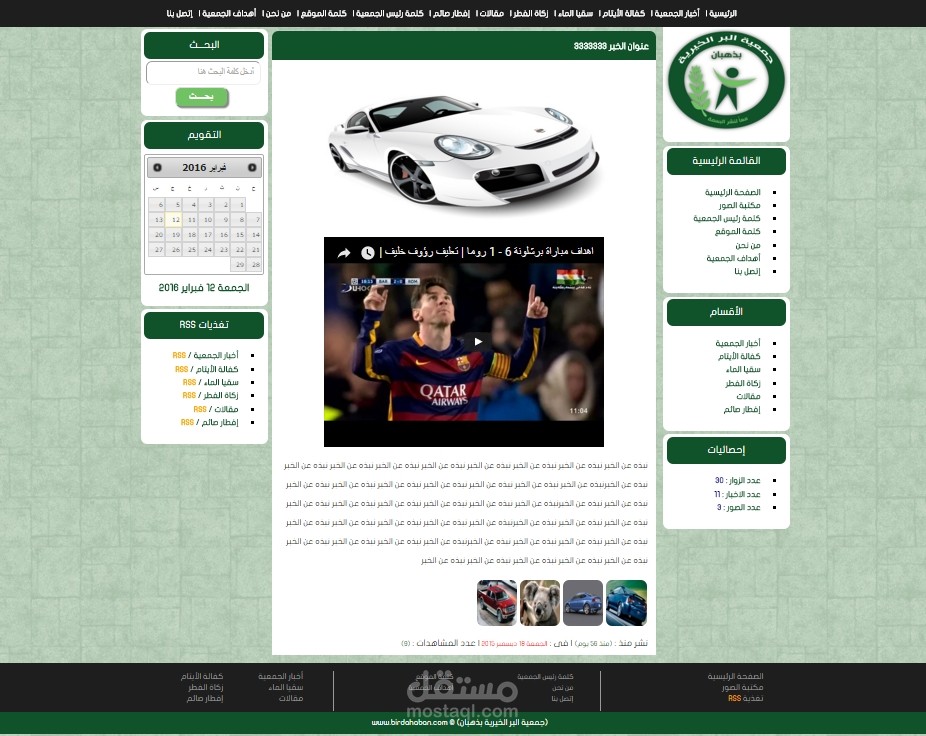Open من نحن in the right sidebar

(x=749, y=245)
